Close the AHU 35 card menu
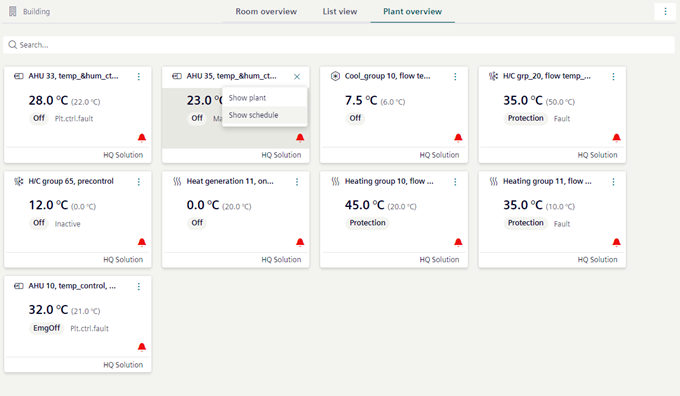This screenshot has width=680, height=396. 297,77
